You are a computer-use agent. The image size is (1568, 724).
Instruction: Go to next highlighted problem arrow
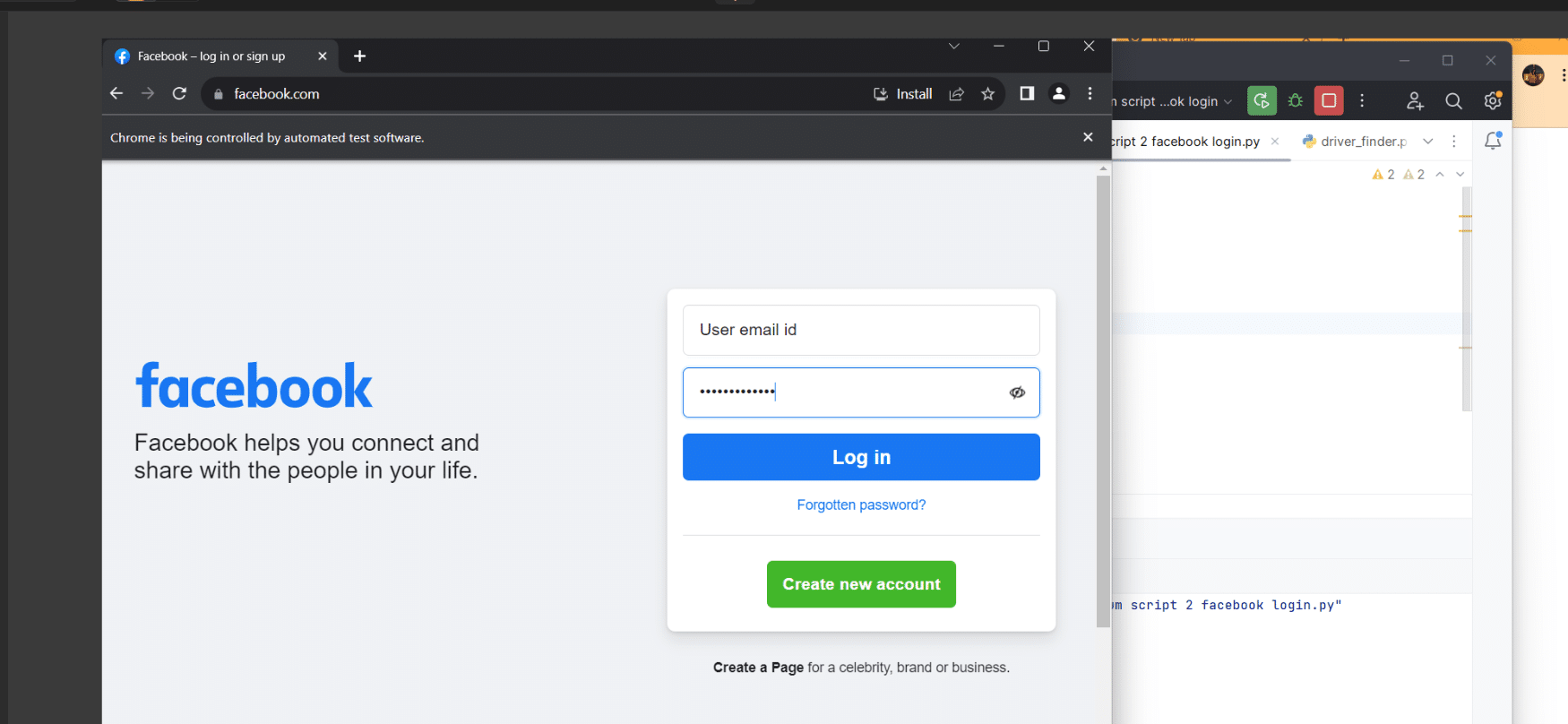point(1460,175)
